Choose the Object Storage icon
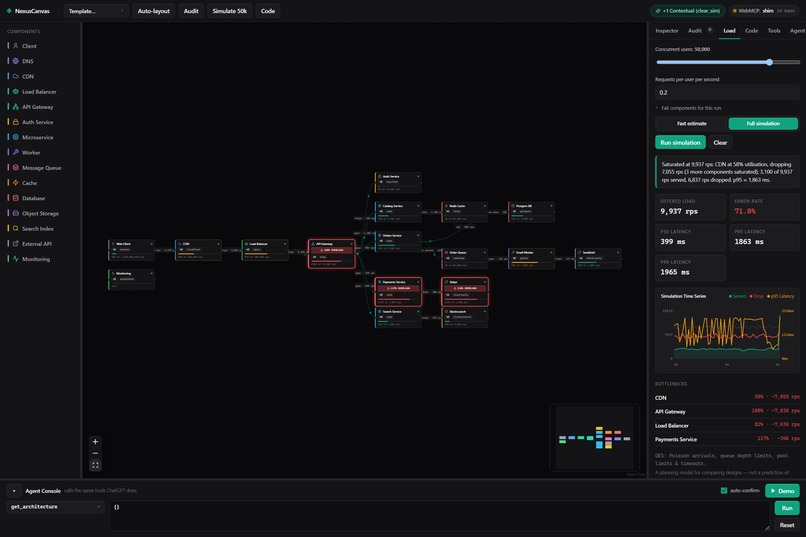 pos(15,213)
